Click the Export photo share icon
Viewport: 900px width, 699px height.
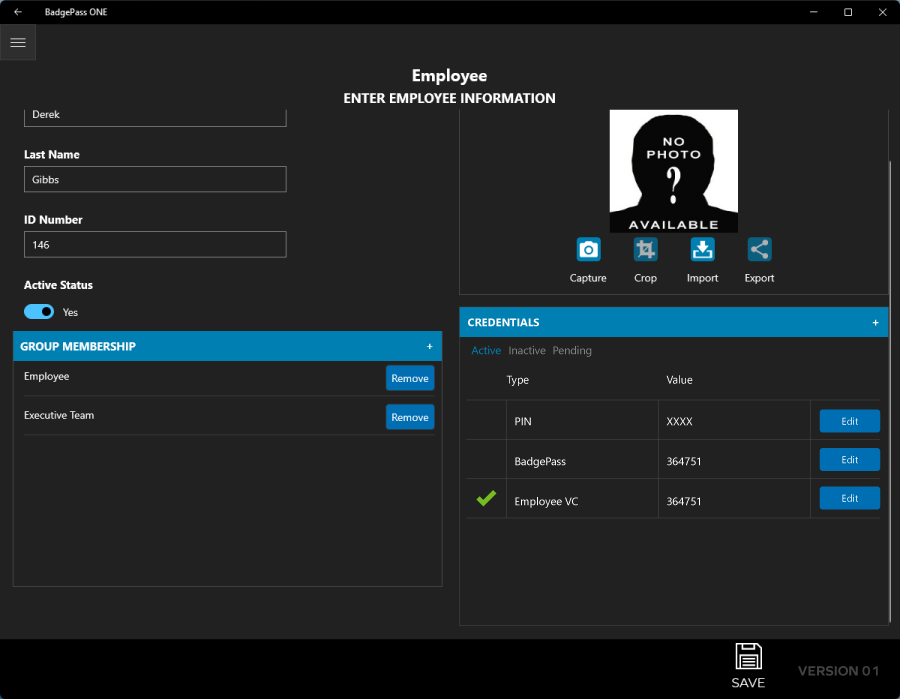(759, 250)
